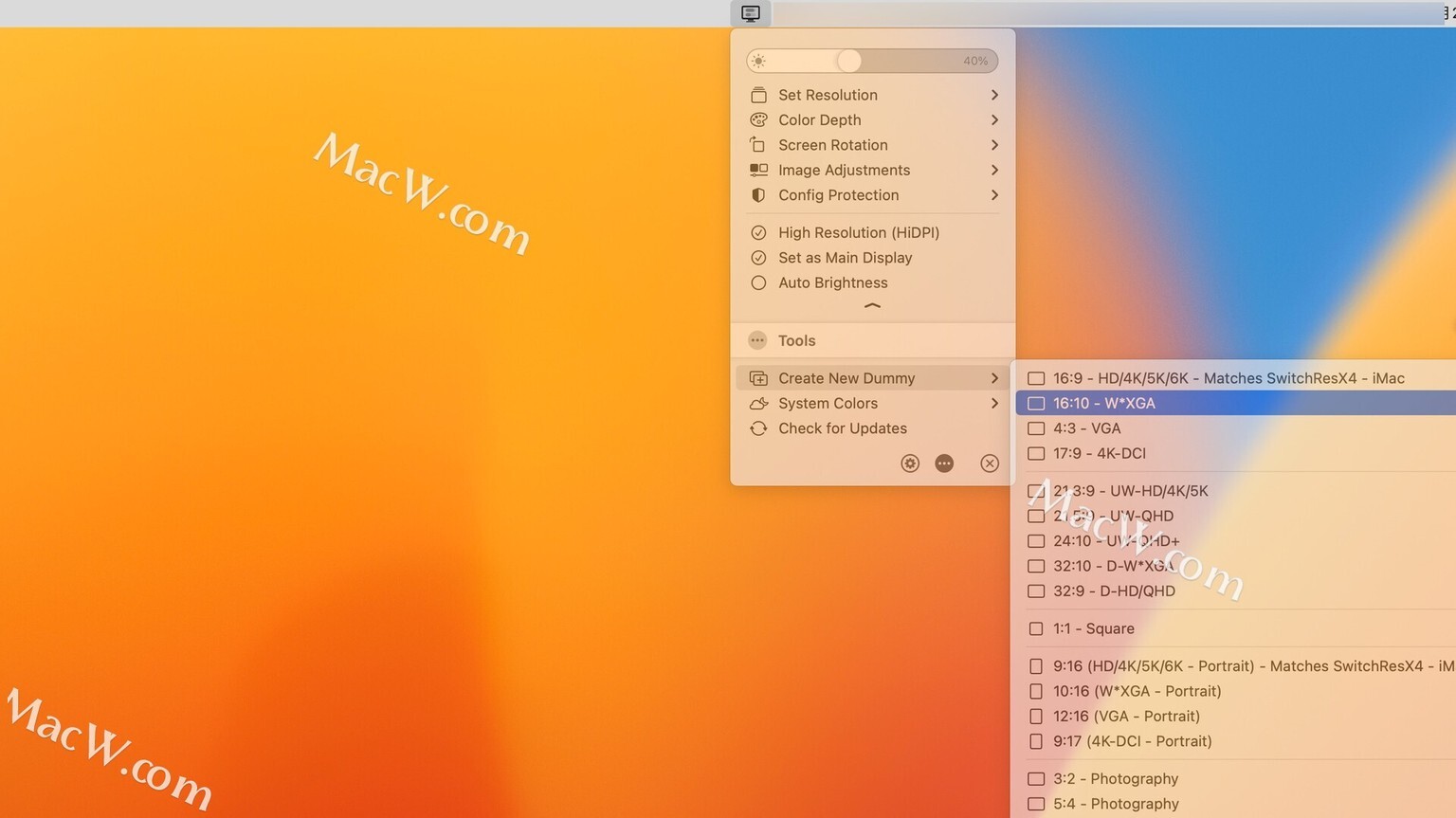
Task: Click the Tools section header
Action: tap(872, 340)
